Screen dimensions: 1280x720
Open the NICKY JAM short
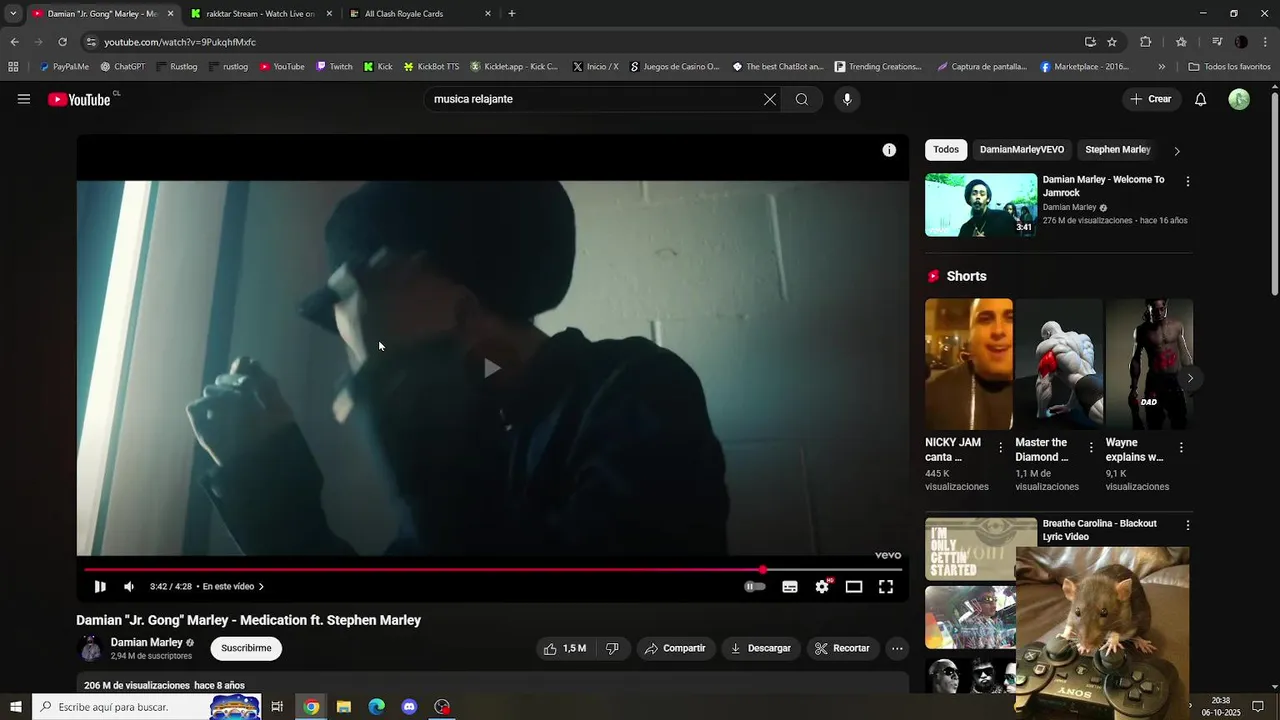pyautogui.click(x=969, y=364)
